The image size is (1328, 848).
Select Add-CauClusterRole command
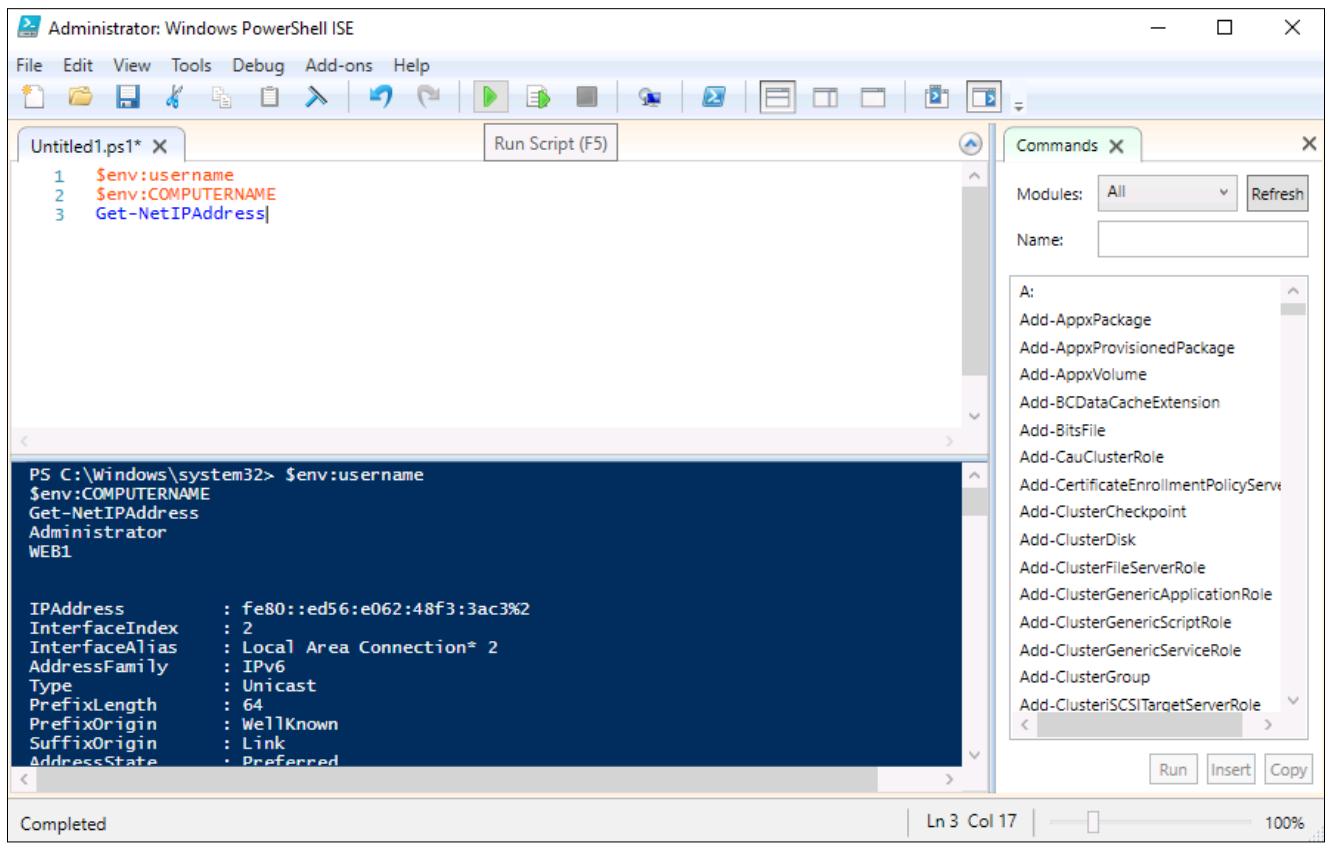click(x=1092, y=457)
